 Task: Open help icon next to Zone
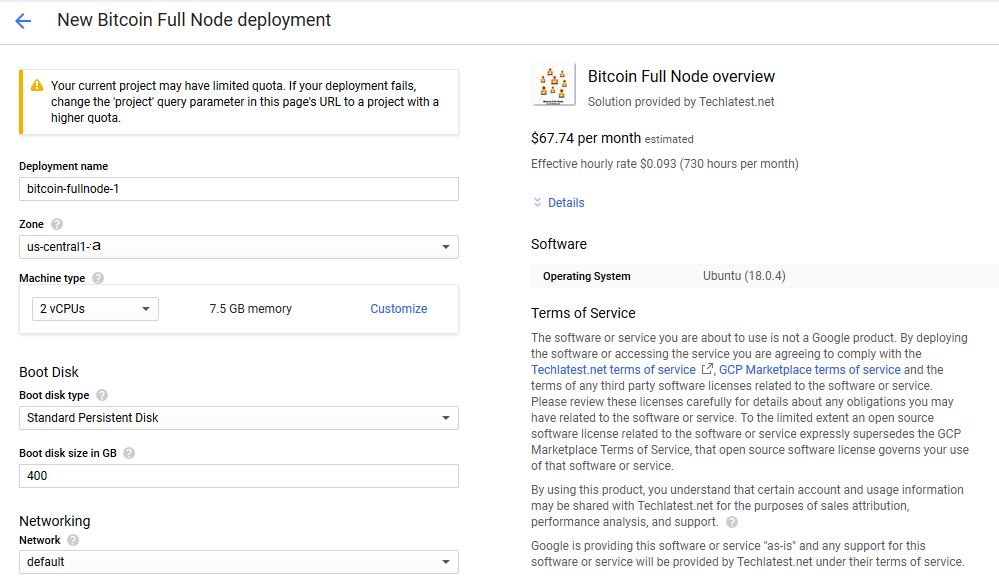[57, 224]
